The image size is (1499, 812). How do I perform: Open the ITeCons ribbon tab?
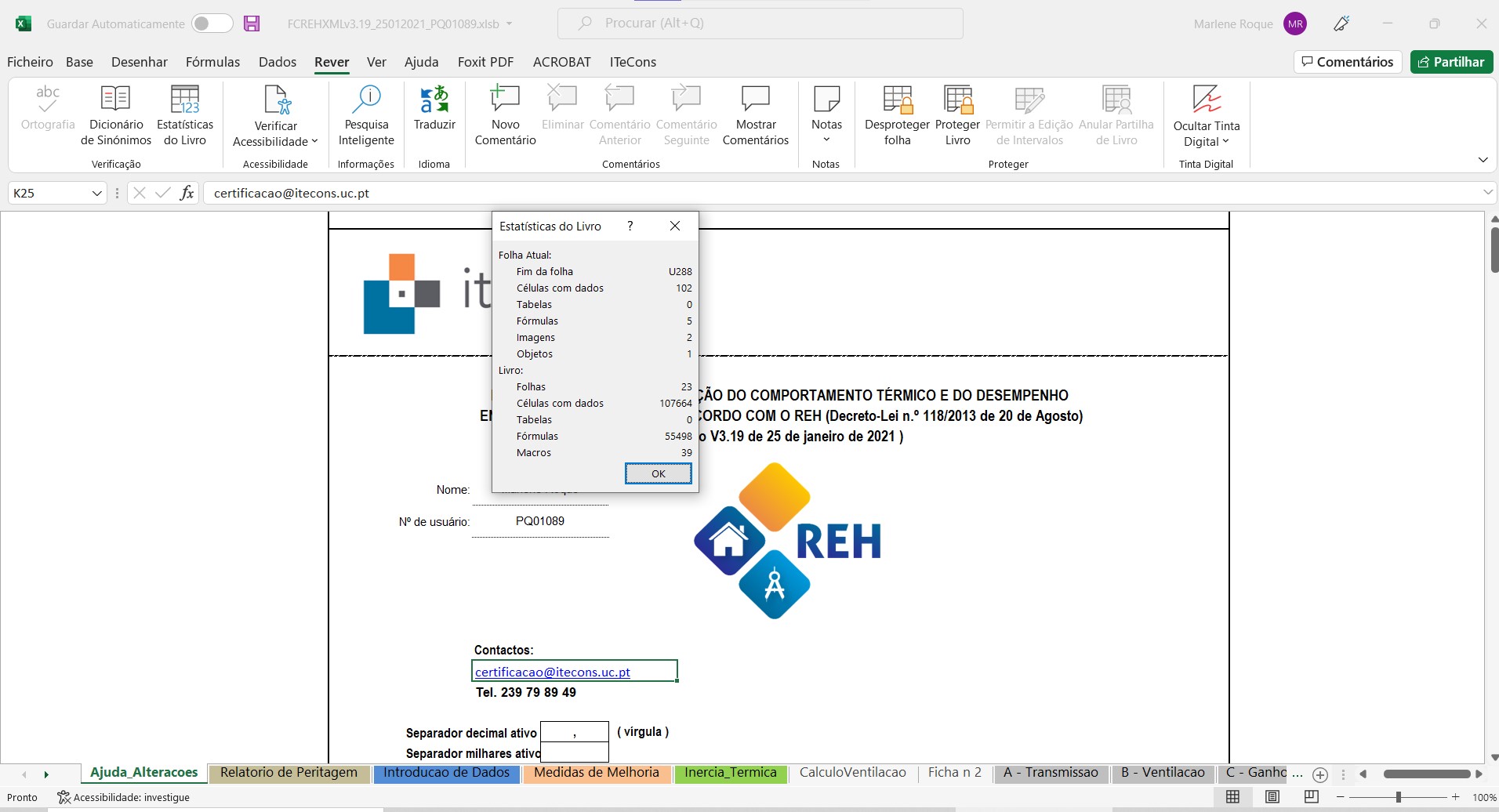633,62
